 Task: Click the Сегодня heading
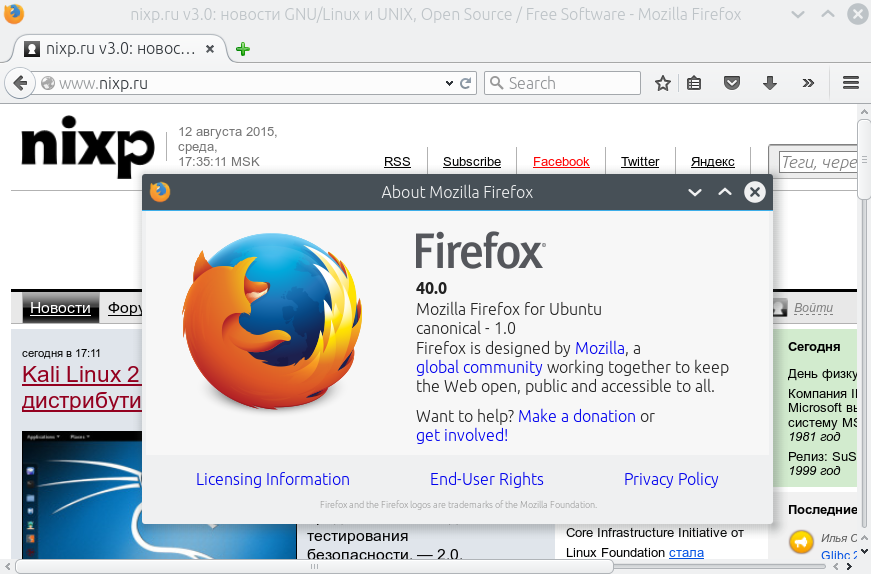814,347
